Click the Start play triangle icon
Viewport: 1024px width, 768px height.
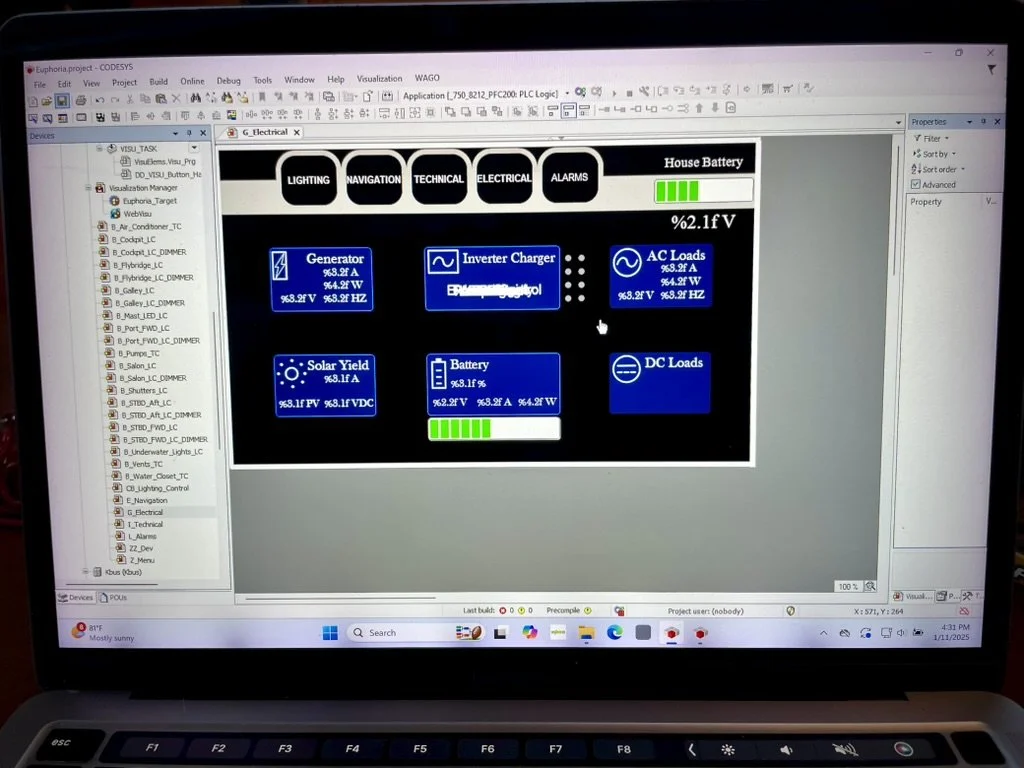click(614, 93)
